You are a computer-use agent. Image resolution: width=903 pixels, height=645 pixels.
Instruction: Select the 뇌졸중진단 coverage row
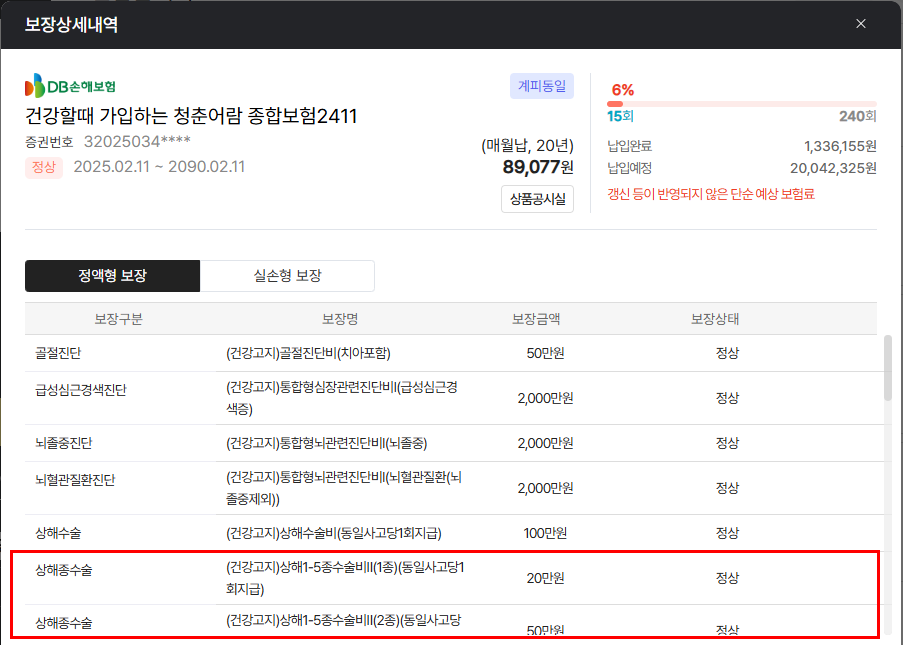(x=450, y=442)
